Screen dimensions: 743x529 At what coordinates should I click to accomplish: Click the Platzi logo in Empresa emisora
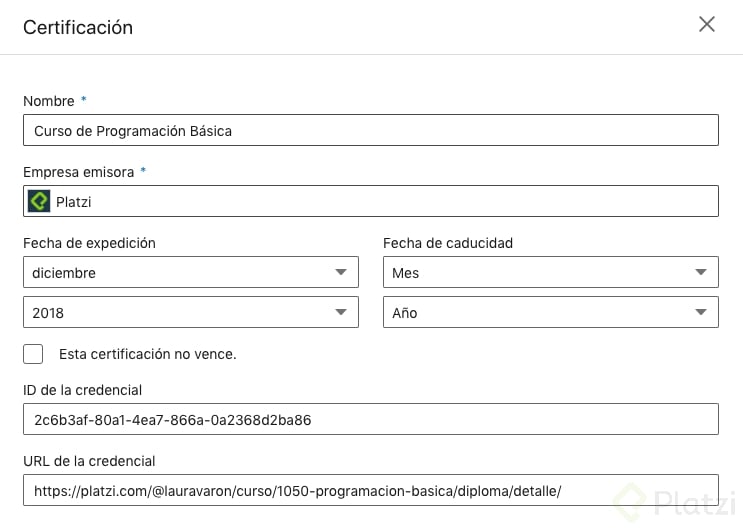click(39, 201)
